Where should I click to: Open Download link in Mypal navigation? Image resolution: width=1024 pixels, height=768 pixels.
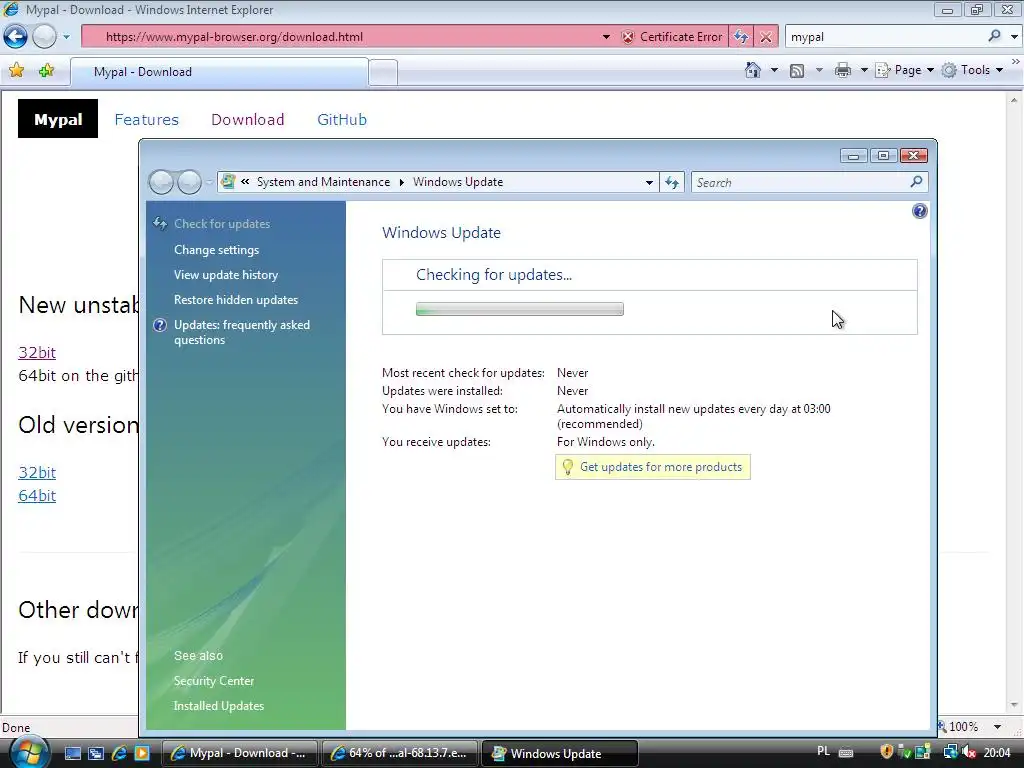click(248, 120)
